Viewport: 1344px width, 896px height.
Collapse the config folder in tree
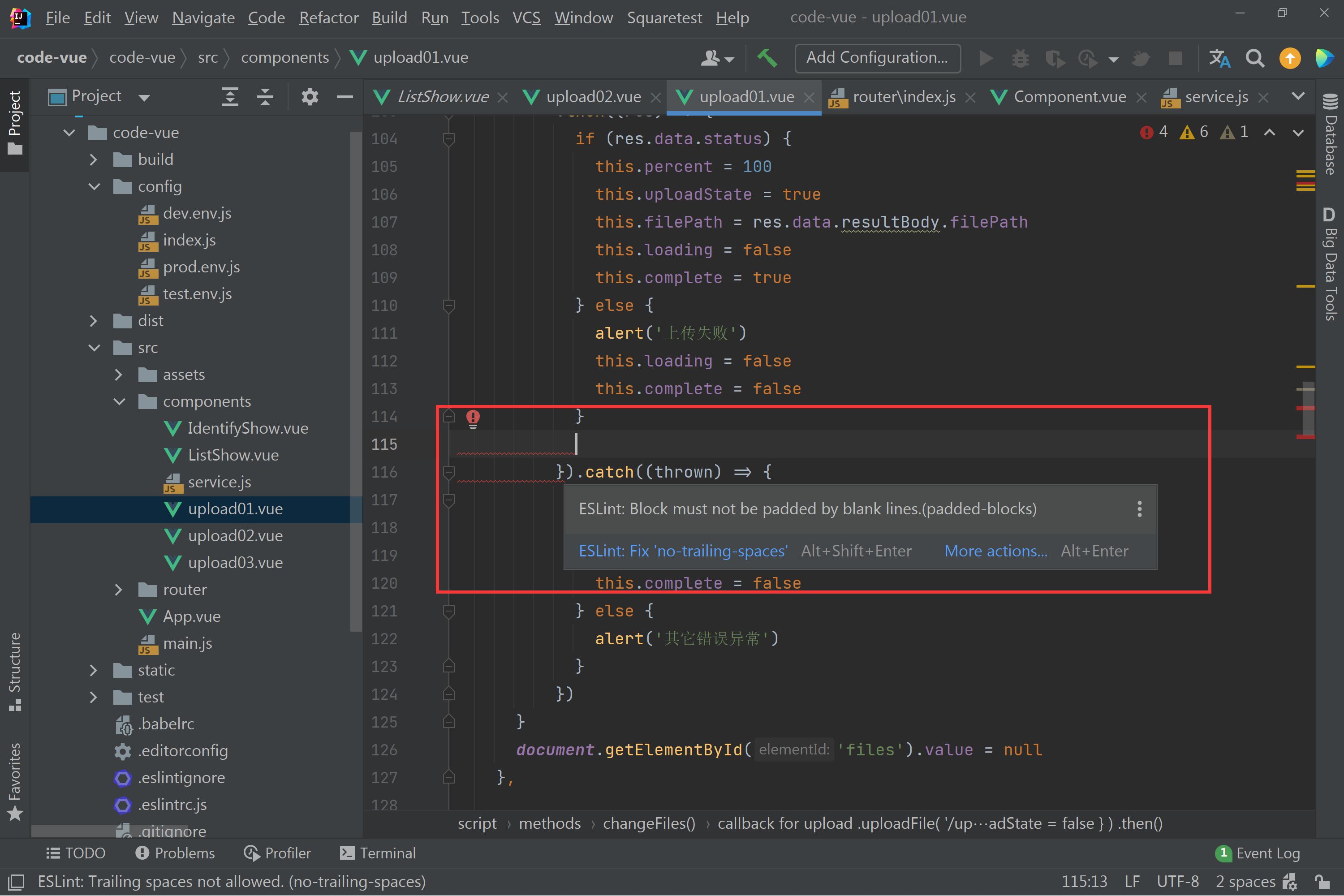click(x=94, y=186)
